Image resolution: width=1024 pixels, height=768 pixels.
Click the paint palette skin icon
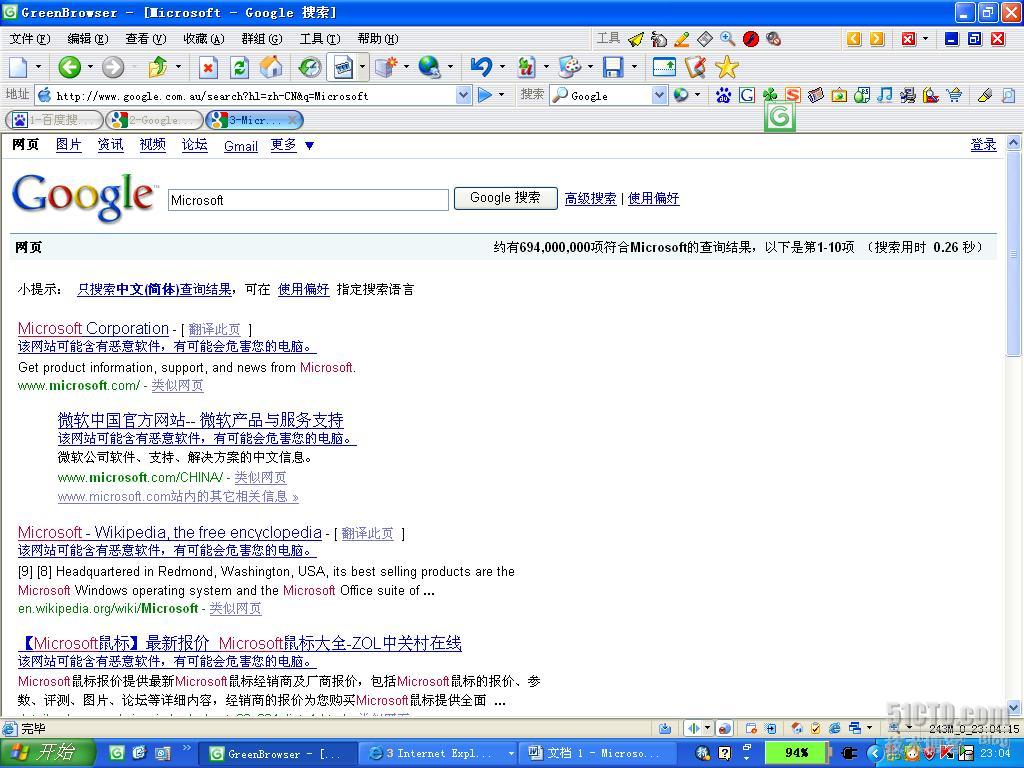tap(569, 67)
